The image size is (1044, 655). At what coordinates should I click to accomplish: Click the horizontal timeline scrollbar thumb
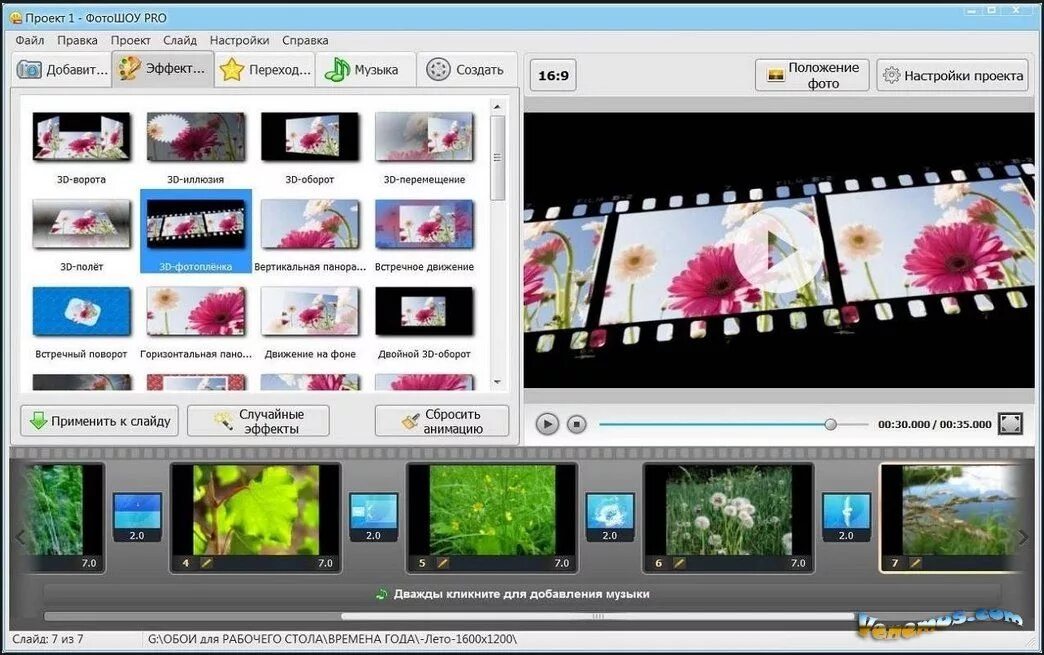click(x=597, y=616)
